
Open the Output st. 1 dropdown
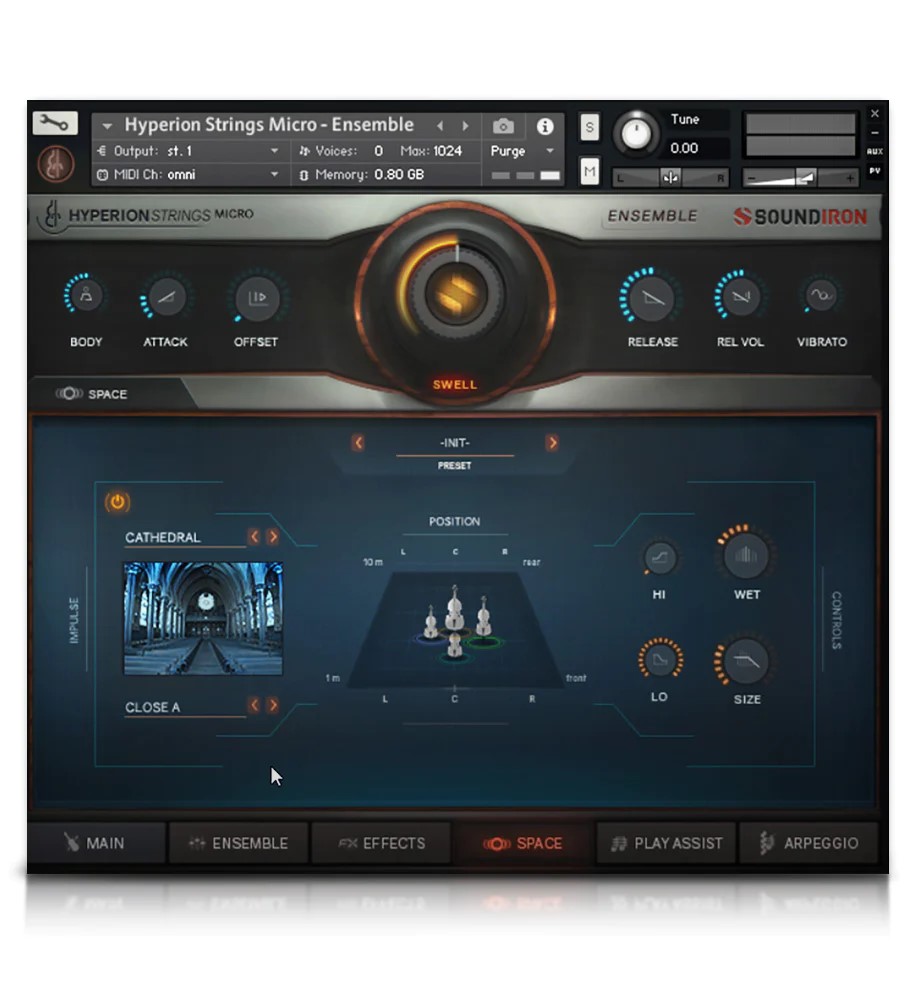[x=190, y=151]
